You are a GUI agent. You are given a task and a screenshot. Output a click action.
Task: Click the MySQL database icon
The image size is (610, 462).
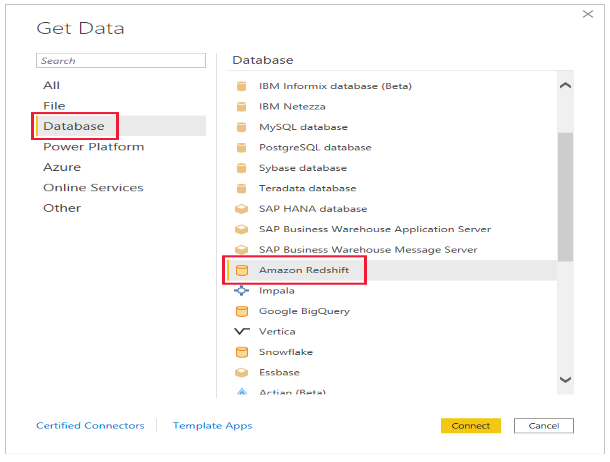(240, 127)
